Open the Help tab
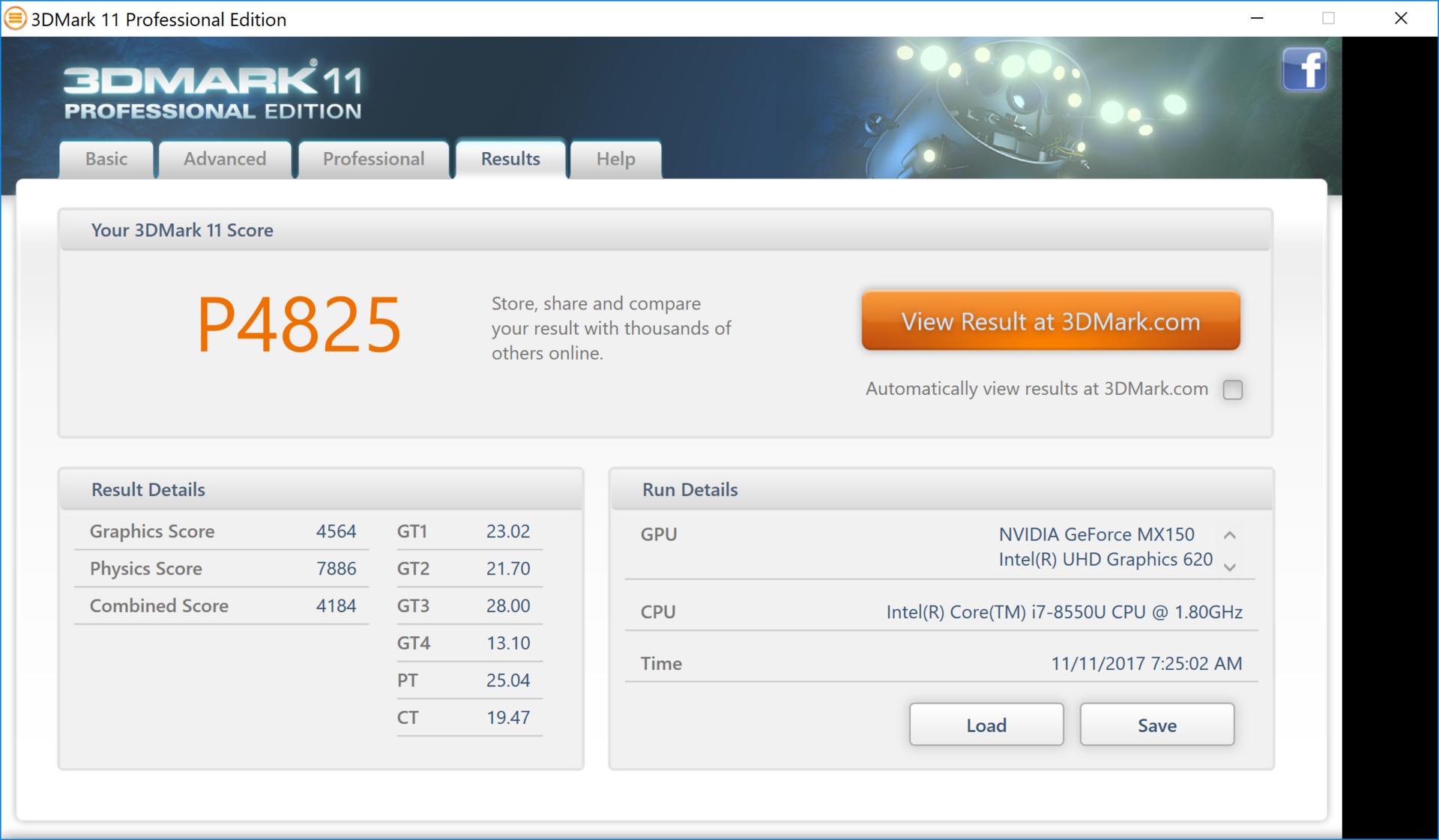1439x840 pixels. [615, 159]
